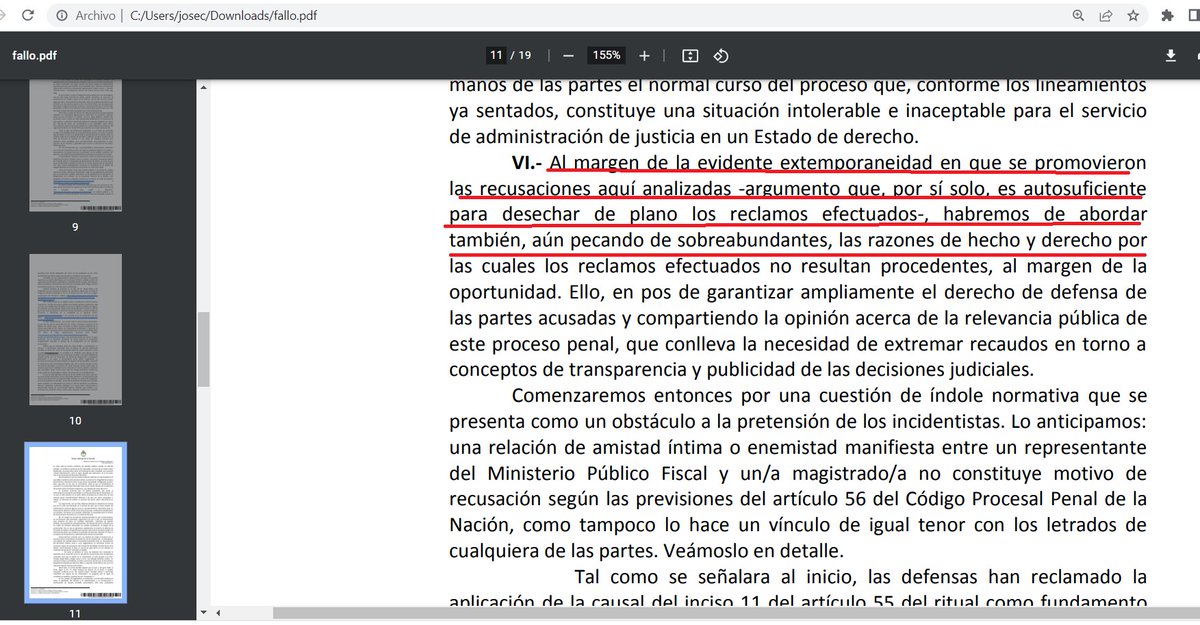This screenshot has width=1200, height=625.
Task: Go forward with the browser arrow icon
Action: point(4,16)
